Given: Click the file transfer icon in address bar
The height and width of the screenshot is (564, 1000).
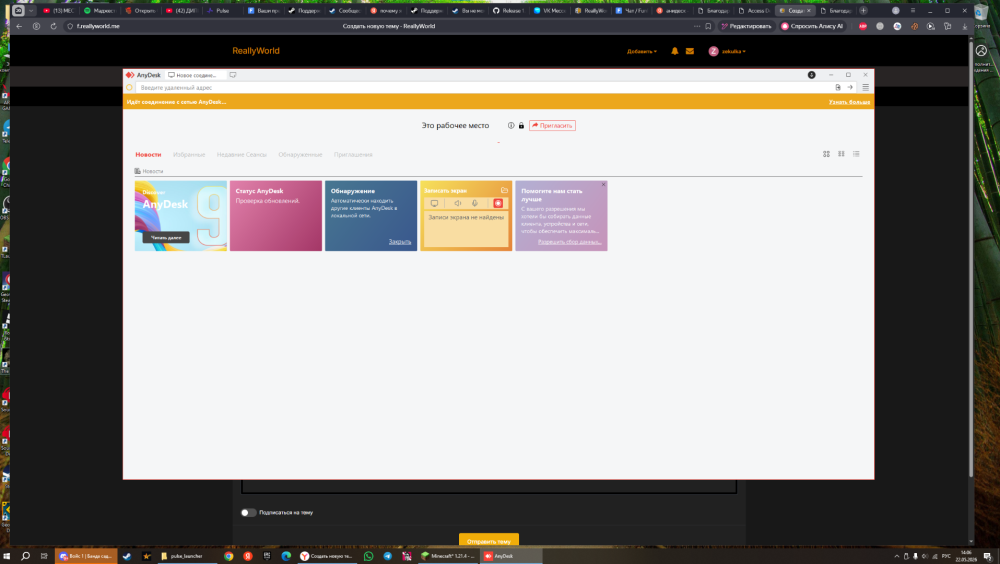Looking at the screenshot, I should [838, 87].
